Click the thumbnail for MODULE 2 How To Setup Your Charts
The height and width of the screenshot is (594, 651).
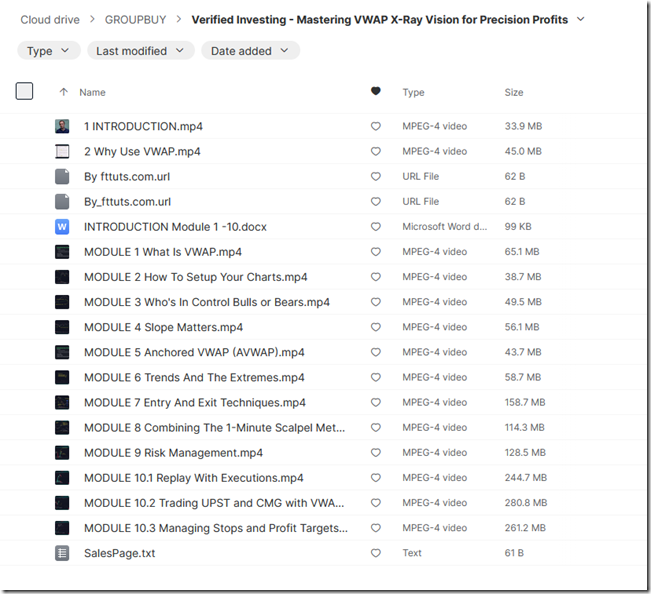coord(62,277)
